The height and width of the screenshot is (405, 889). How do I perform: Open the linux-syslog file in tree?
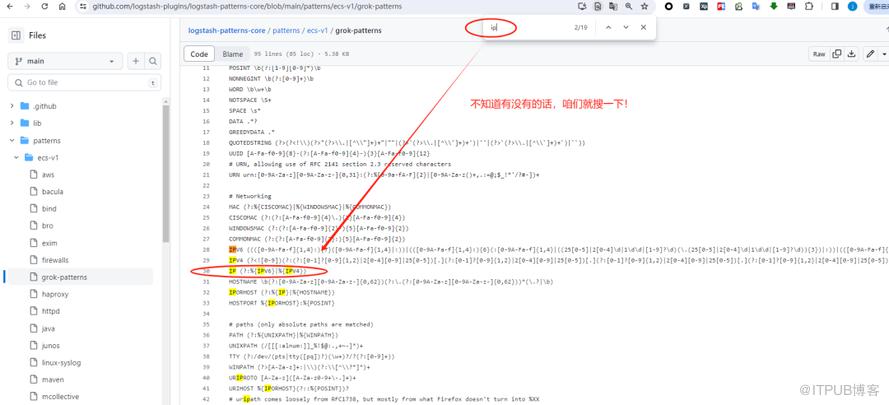click(x=61, y=362)
